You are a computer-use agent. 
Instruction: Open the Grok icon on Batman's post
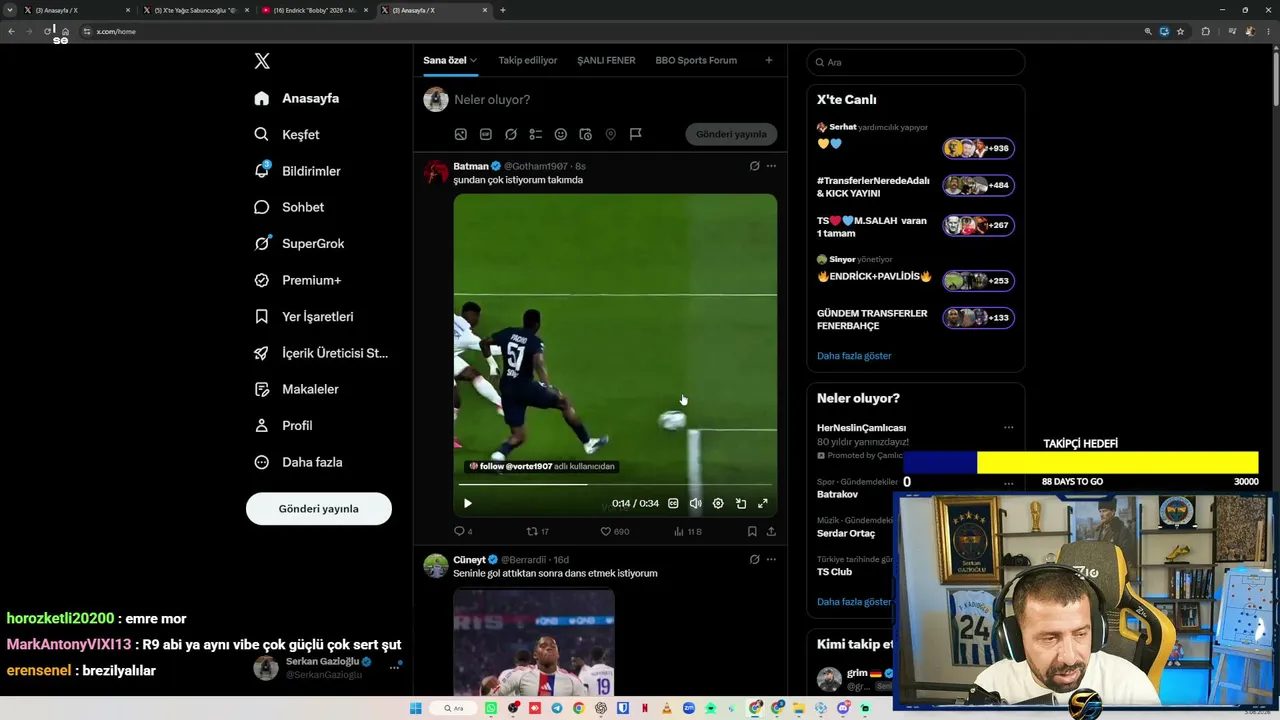click(x=754, y=166)
